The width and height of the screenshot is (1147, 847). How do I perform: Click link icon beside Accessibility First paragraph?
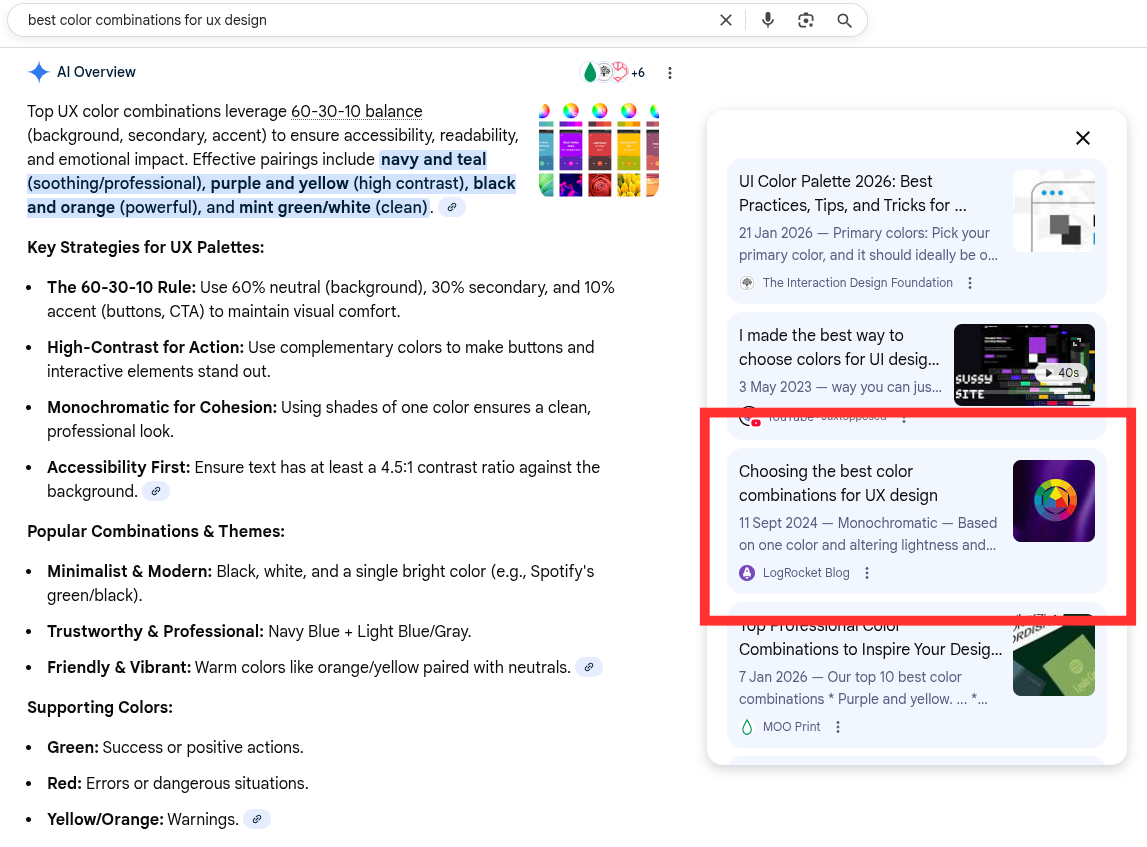coord(156,492)
